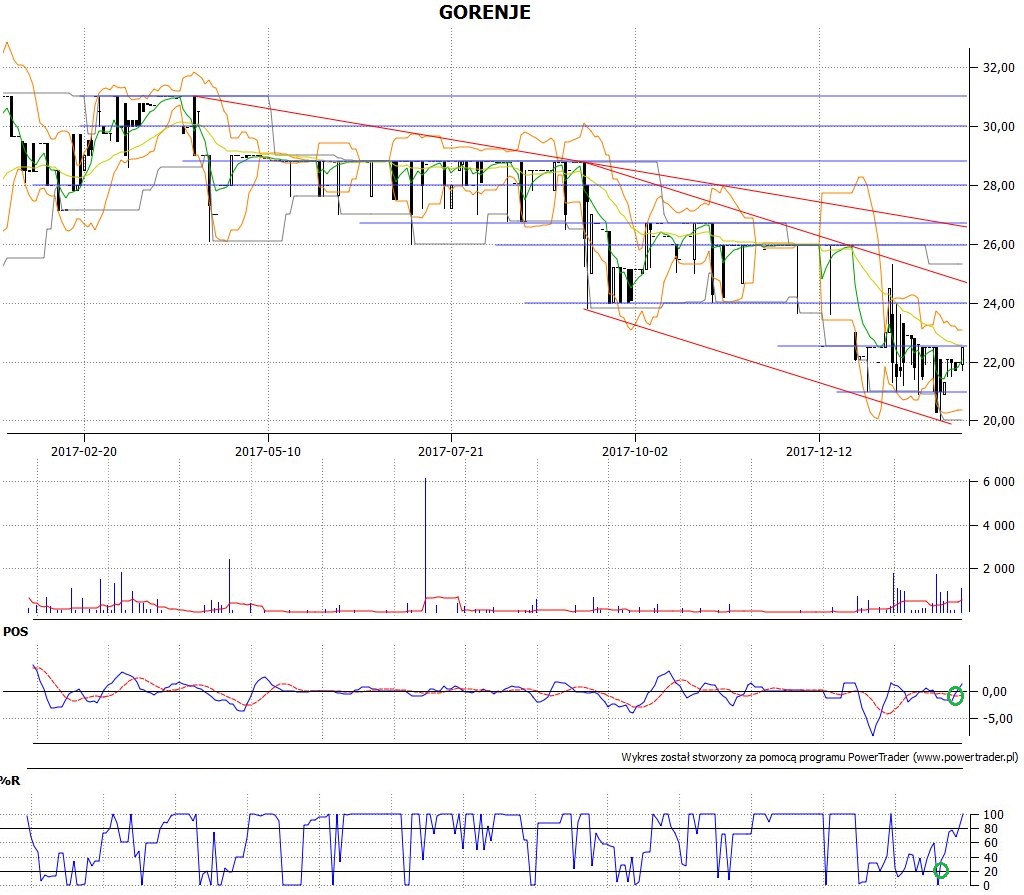1024x895 pixels.
Task: Click the 32,00 price axis label
Action: (999, 67)
